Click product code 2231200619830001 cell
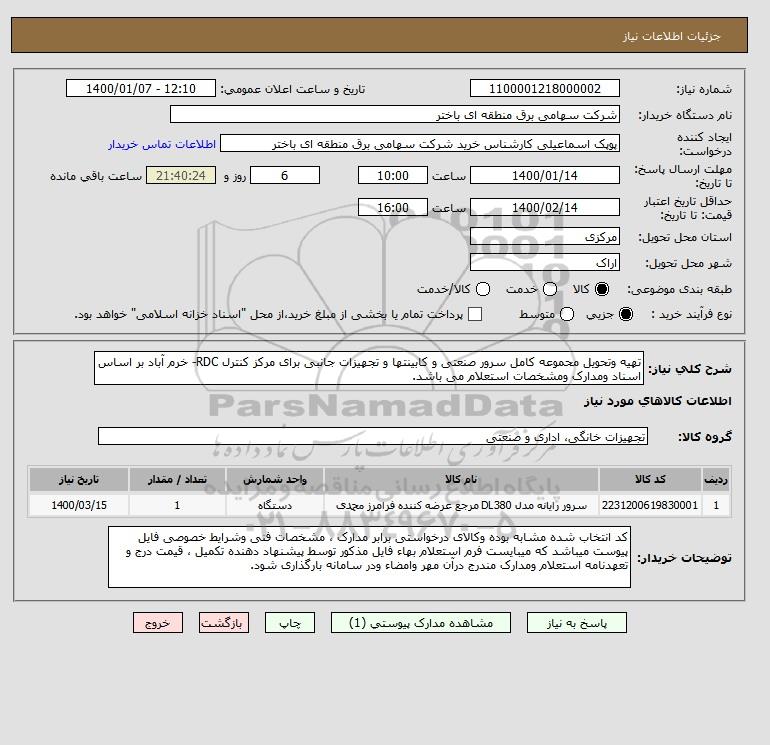This screenshot has height=745, width=770. (650, 505)
